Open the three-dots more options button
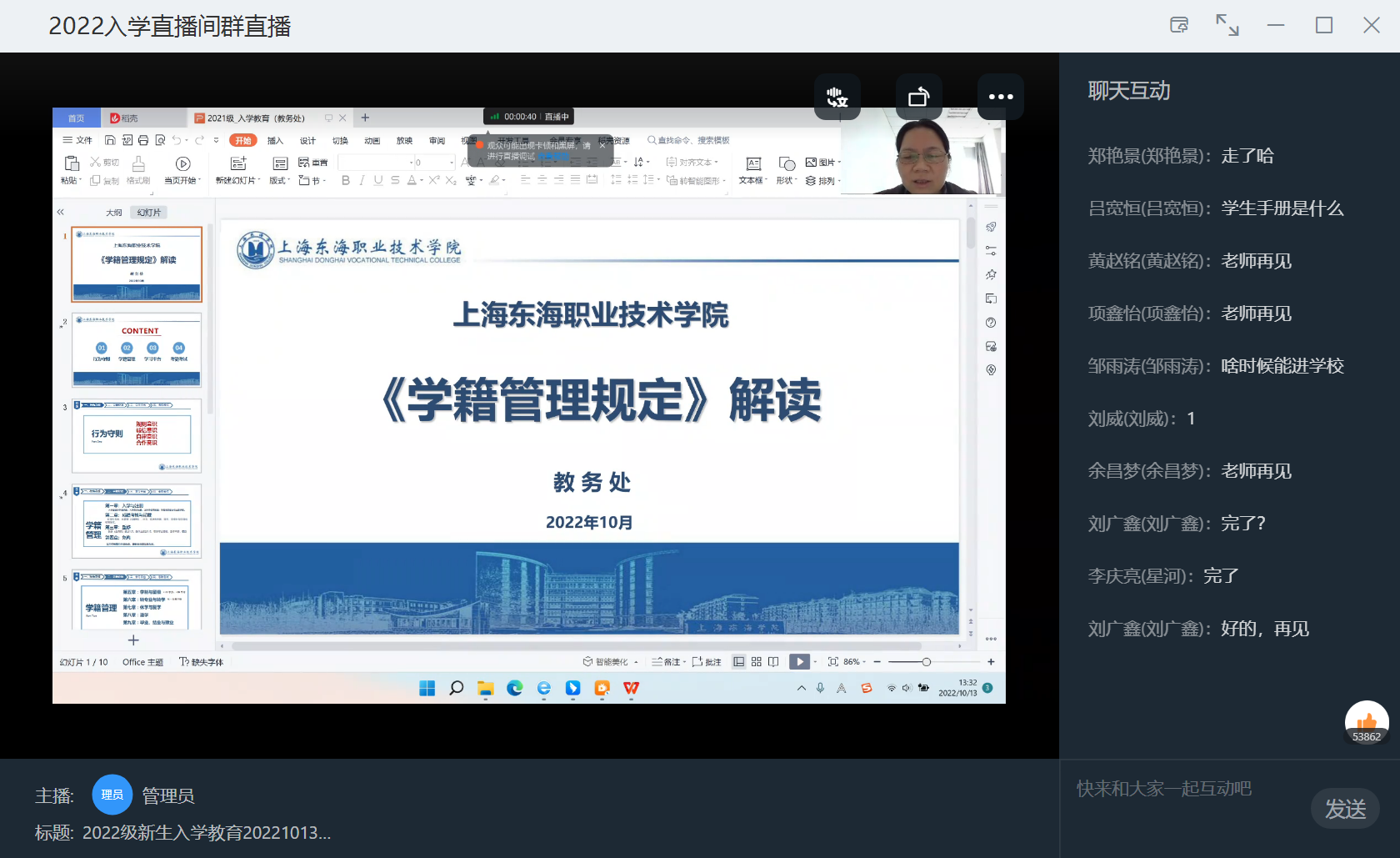This screenshot has height=858, width=1400. tap(1000, 97)
